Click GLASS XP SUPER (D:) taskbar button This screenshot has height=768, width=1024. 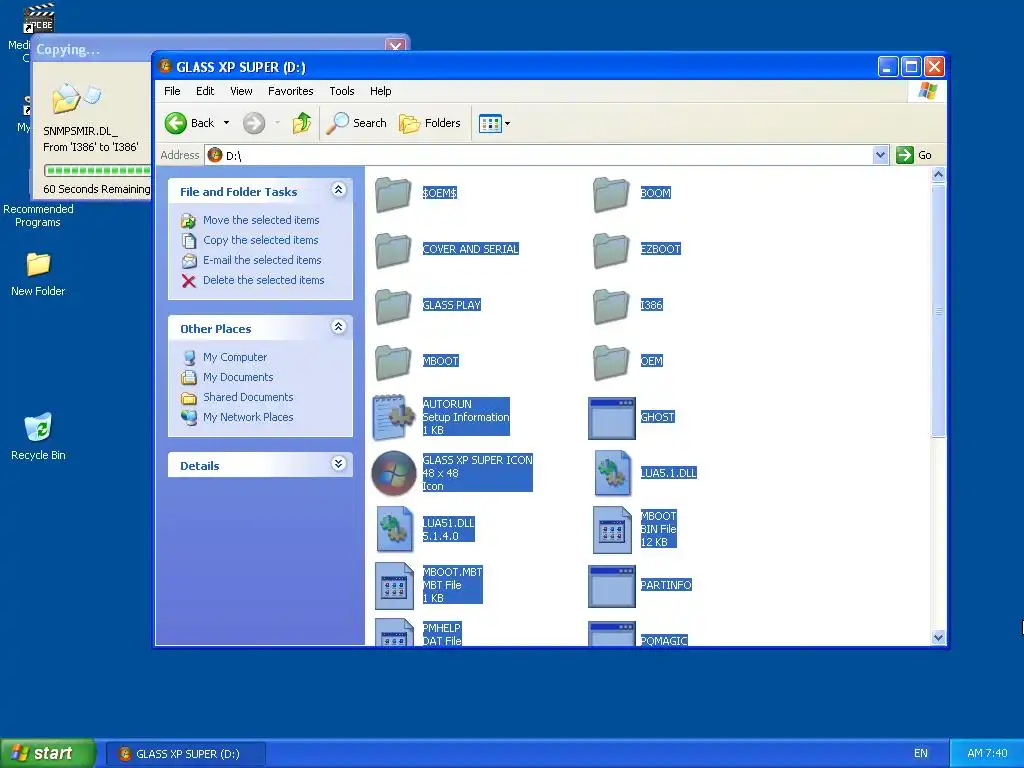point(186,754)
